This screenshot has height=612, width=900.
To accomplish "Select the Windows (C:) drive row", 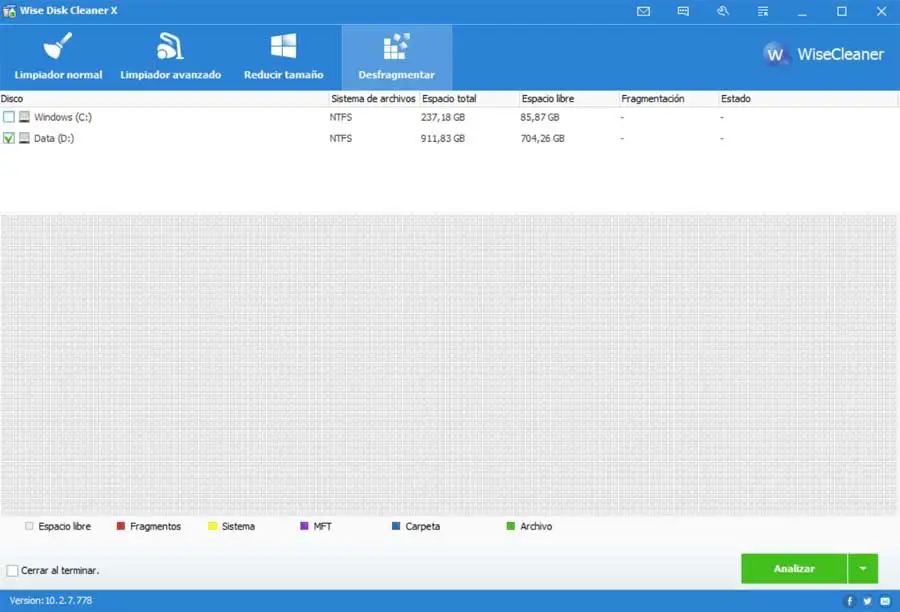I will click(449, 117).
